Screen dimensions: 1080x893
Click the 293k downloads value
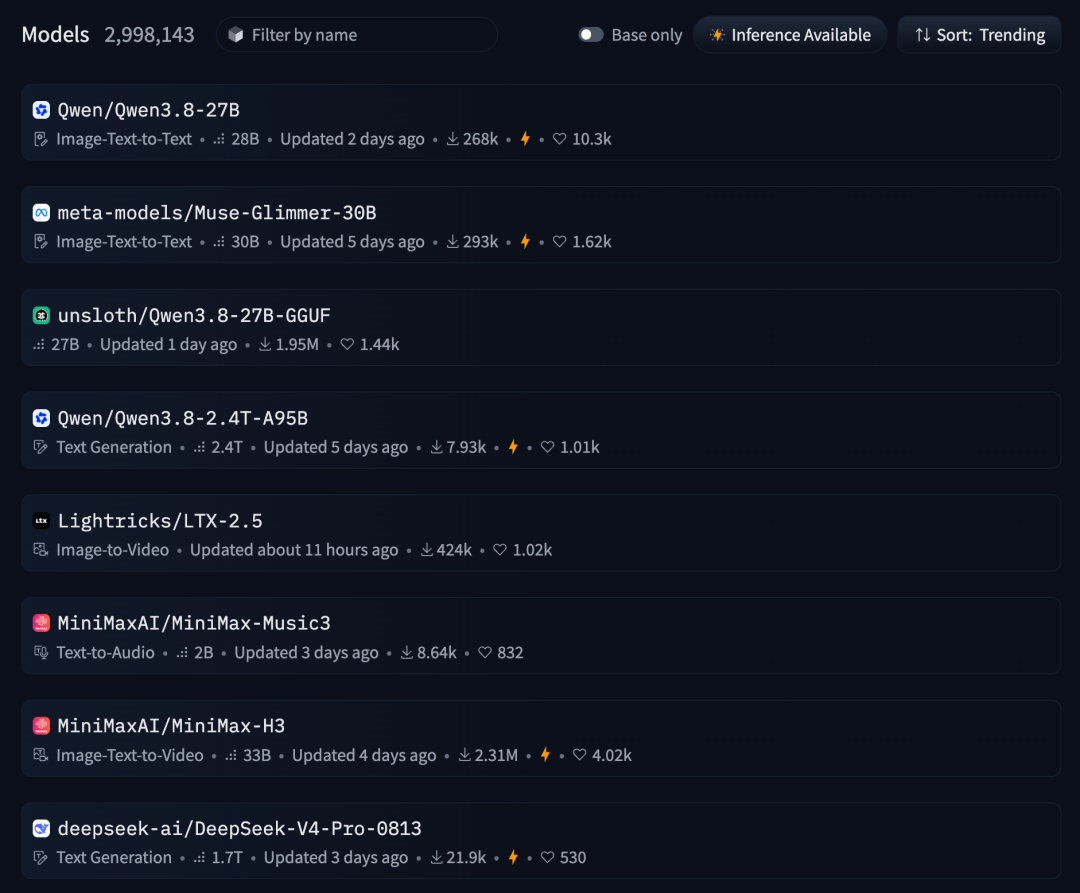coord(481,242)
